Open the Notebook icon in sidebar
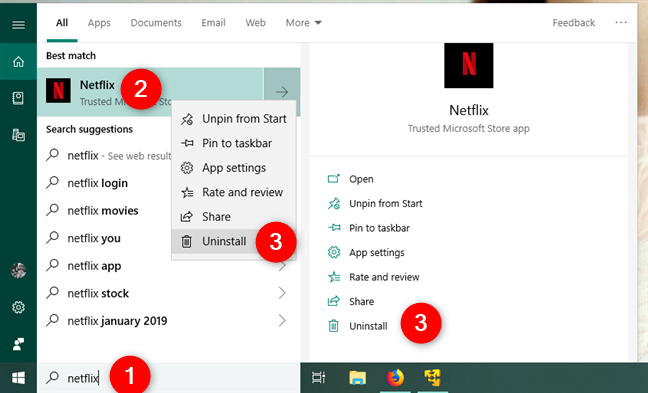Image resolution: width=648 pixels, height=393 pixels. pos(18,98)
